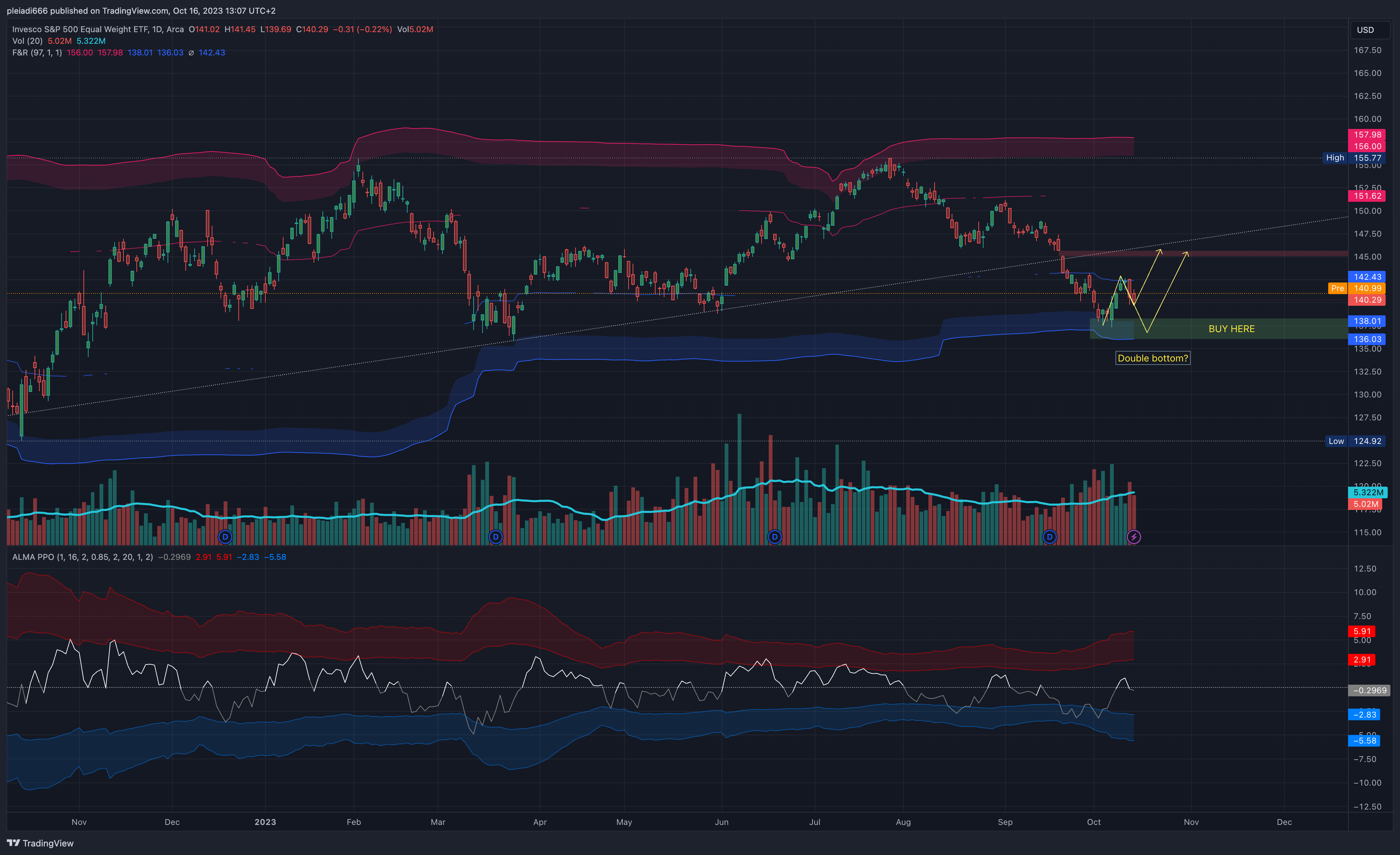The height and width of the screenshot is (855, 1400).
Task: Click the 'H141.45' high value in legend
Action: tap(240, 29)
